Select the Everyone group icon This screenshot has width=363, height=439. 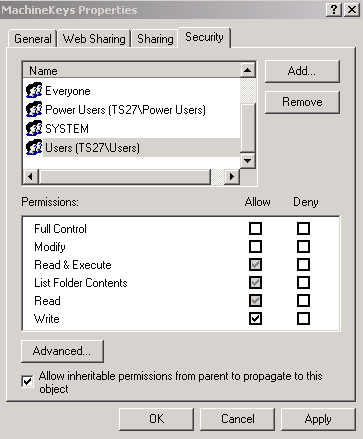(34, 90)
